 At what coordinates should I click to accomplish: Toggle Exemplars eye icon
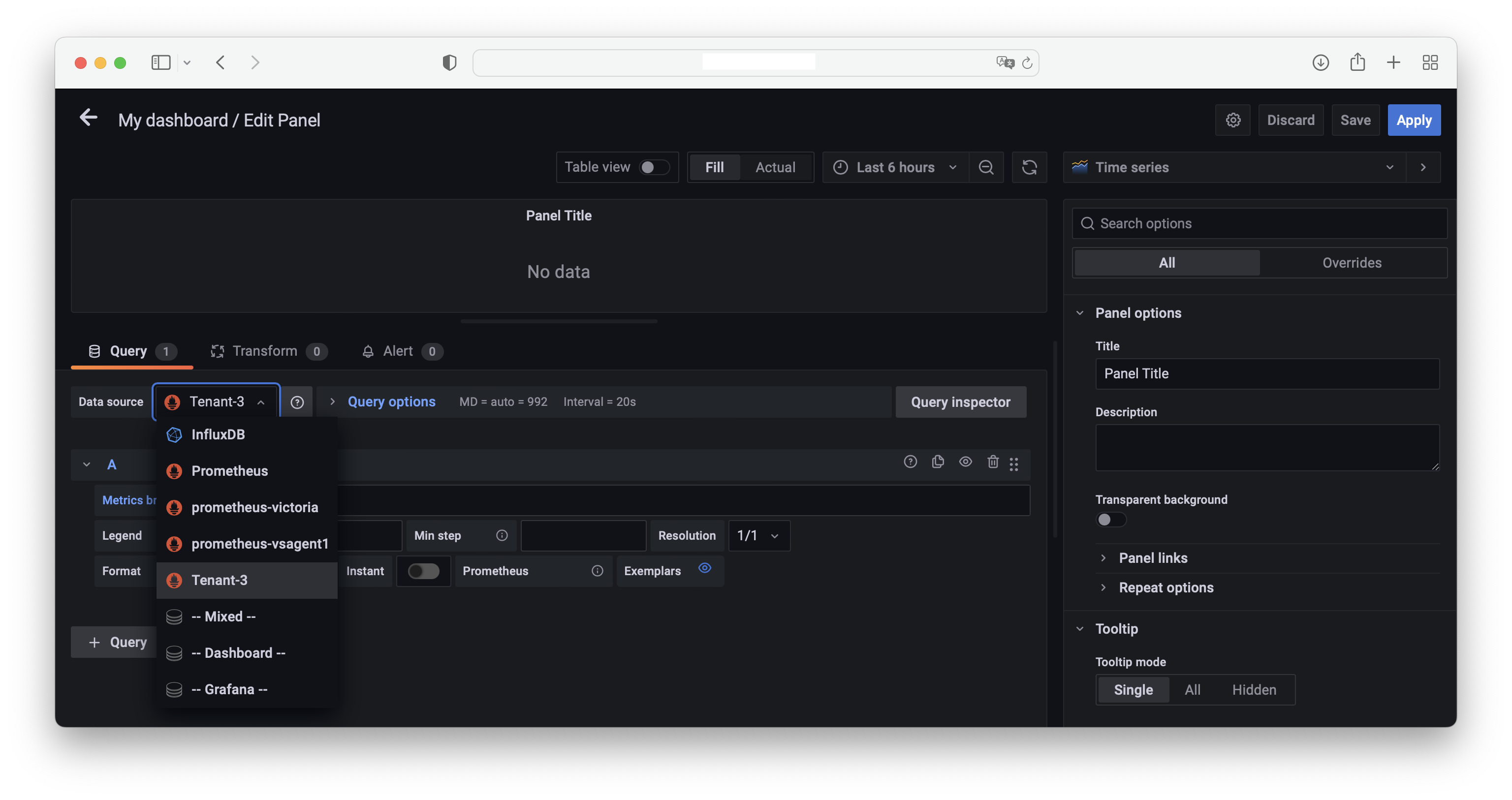[x=704, y=568]
